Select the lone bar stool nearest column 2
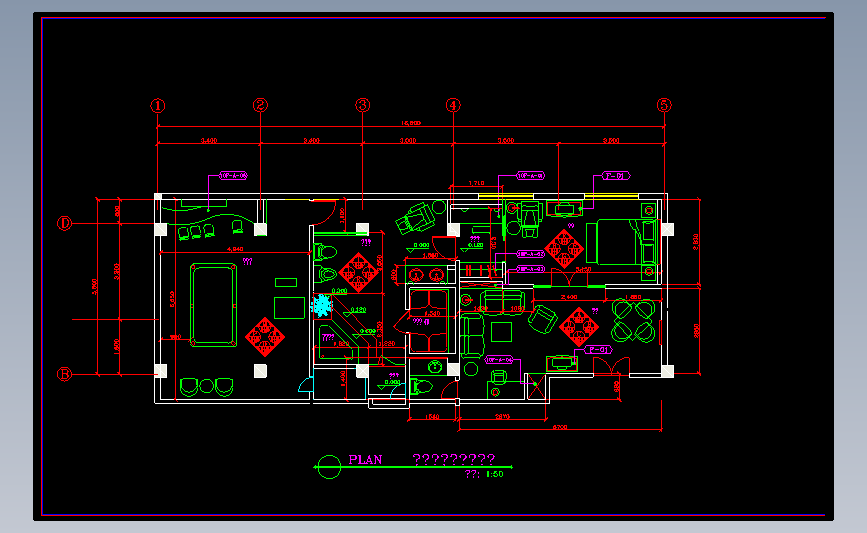867x533 pixels. (237, 226)
